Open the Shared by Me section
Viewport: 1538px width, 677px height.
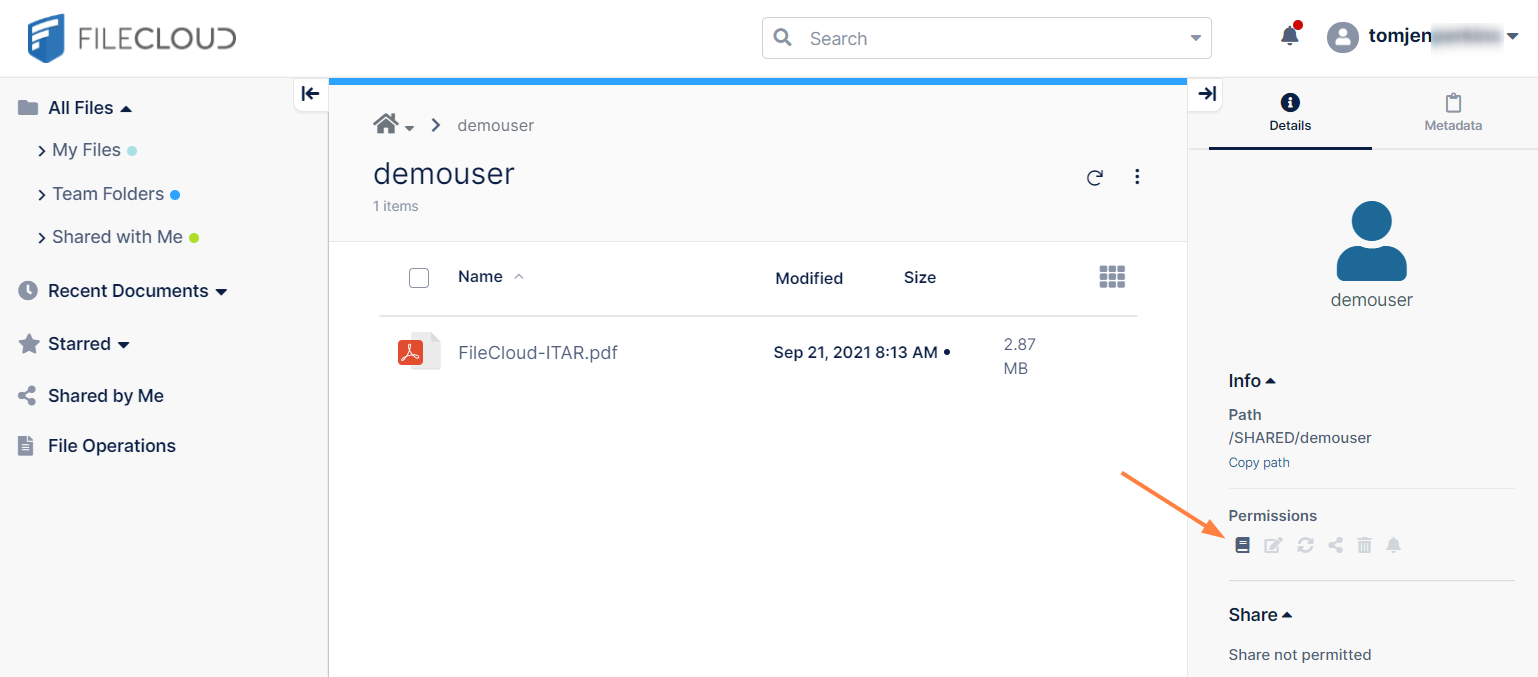[105, 396]
